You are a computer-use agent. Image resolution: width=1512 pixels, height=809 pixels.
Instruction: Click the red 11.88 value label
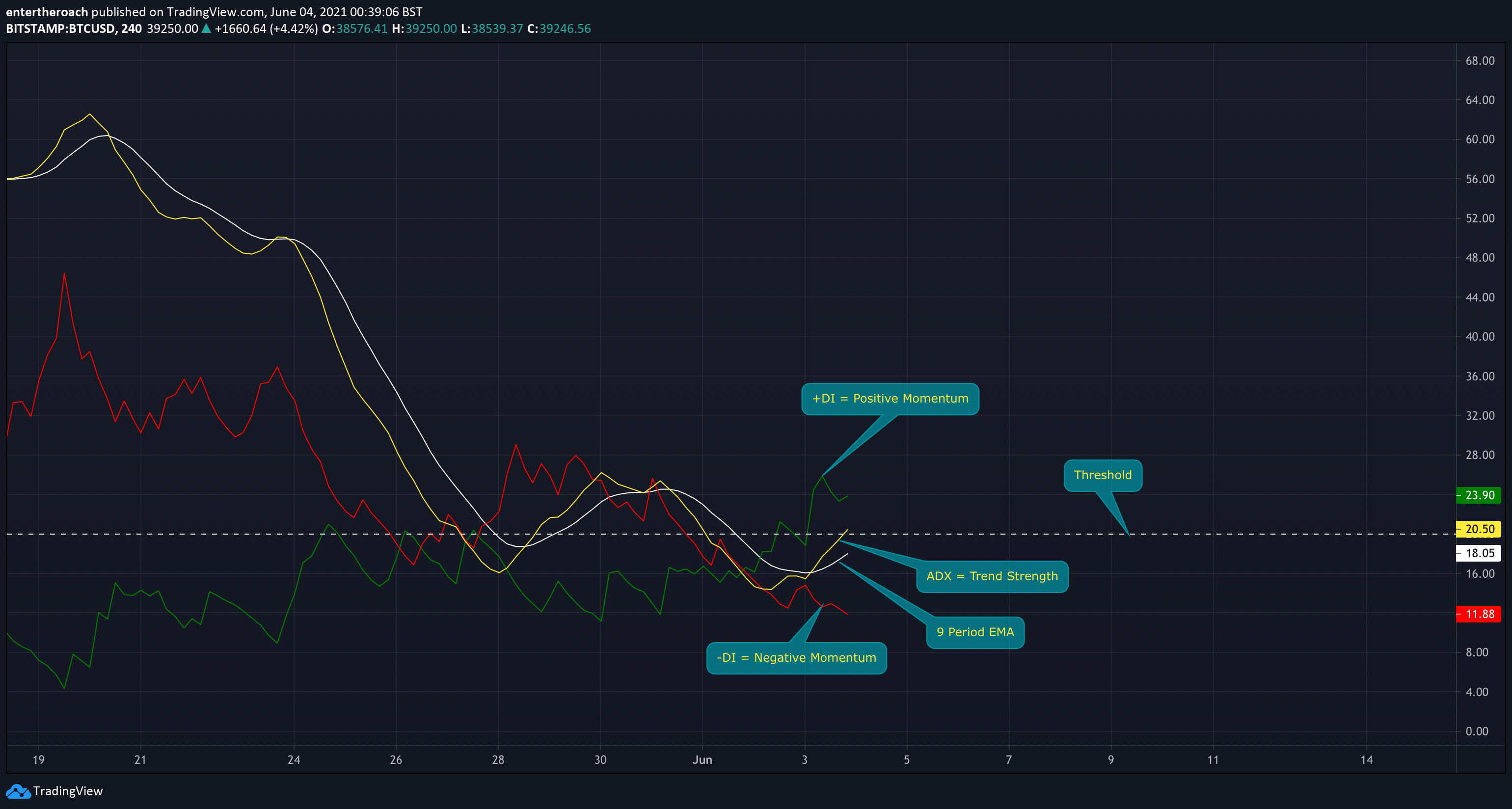coord(1479,614)
